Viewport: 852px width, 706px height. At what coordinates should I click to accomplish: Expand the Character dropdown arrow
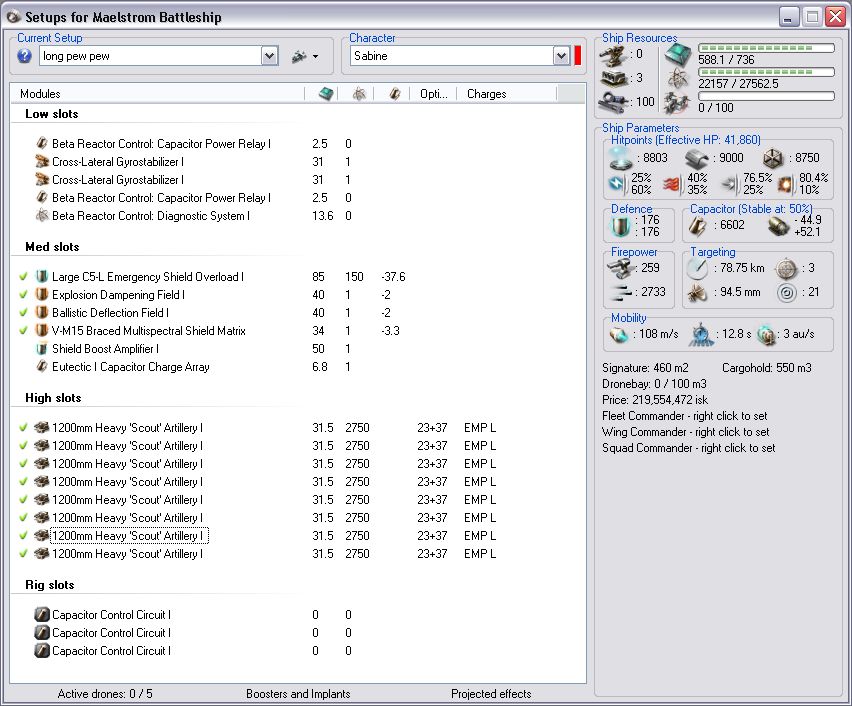click(x=561, y=55)
